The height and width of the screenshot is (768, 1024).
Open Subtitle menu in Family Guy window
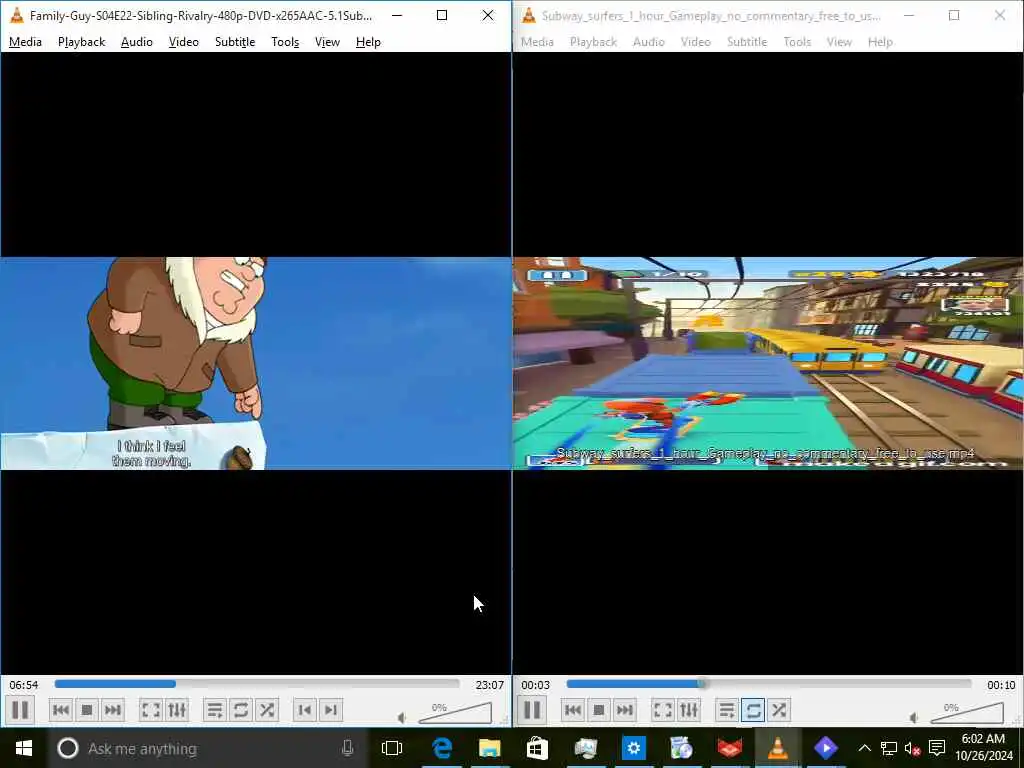click(235, 42)
